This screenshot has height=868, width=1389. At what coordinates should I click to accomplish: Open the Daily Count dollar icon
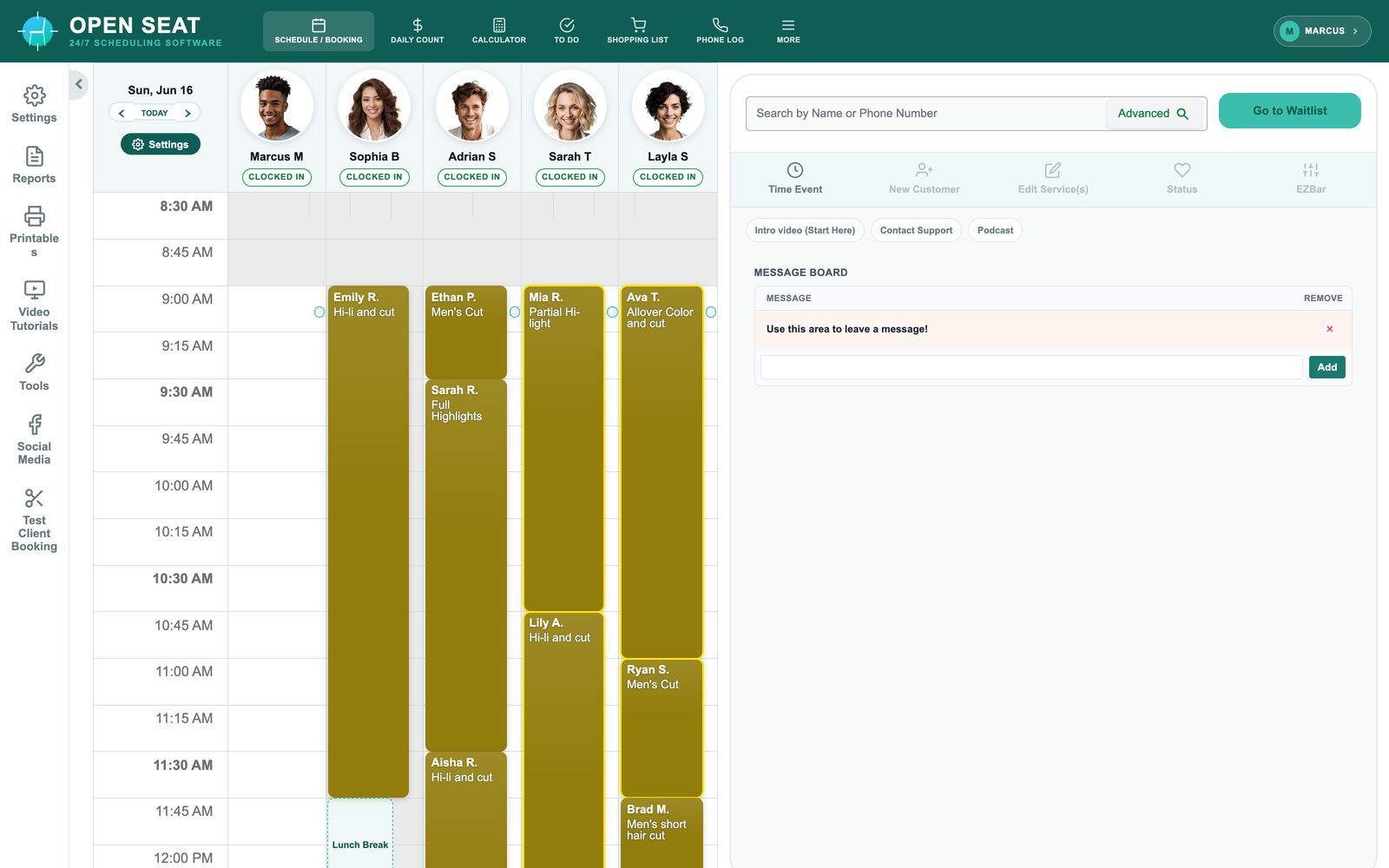(x=417, y=31)
